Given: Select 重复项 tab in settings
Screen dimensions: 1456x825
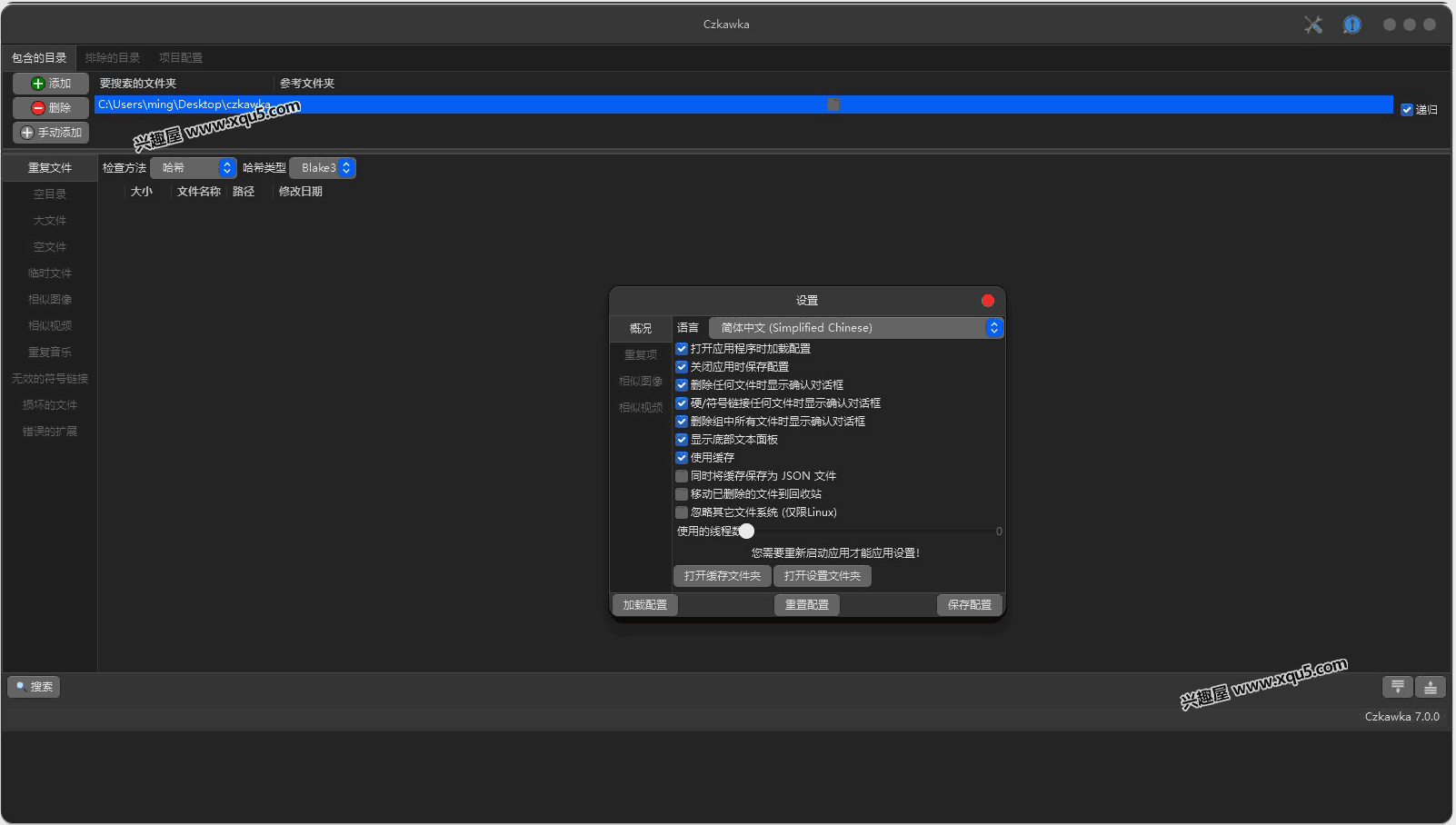Looking at the screenshot, I should tap(641, 355).
